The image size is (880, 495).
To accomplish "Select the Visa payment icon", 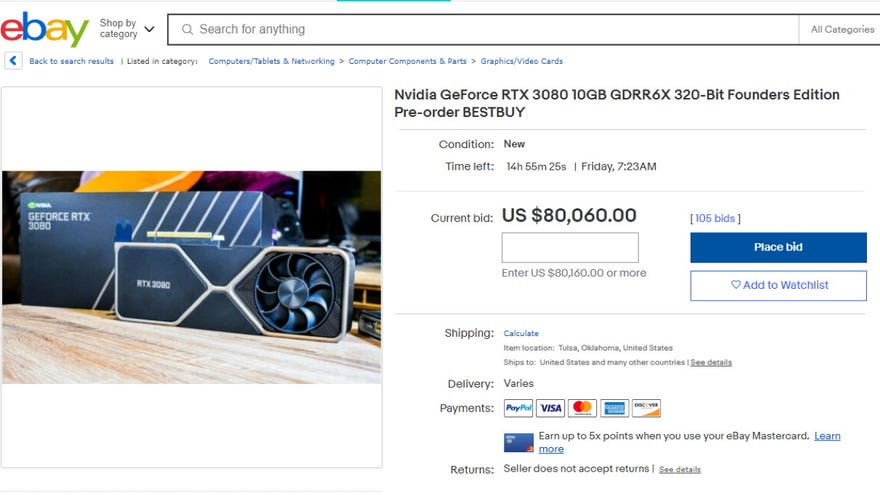I will (x=550, y=408).
